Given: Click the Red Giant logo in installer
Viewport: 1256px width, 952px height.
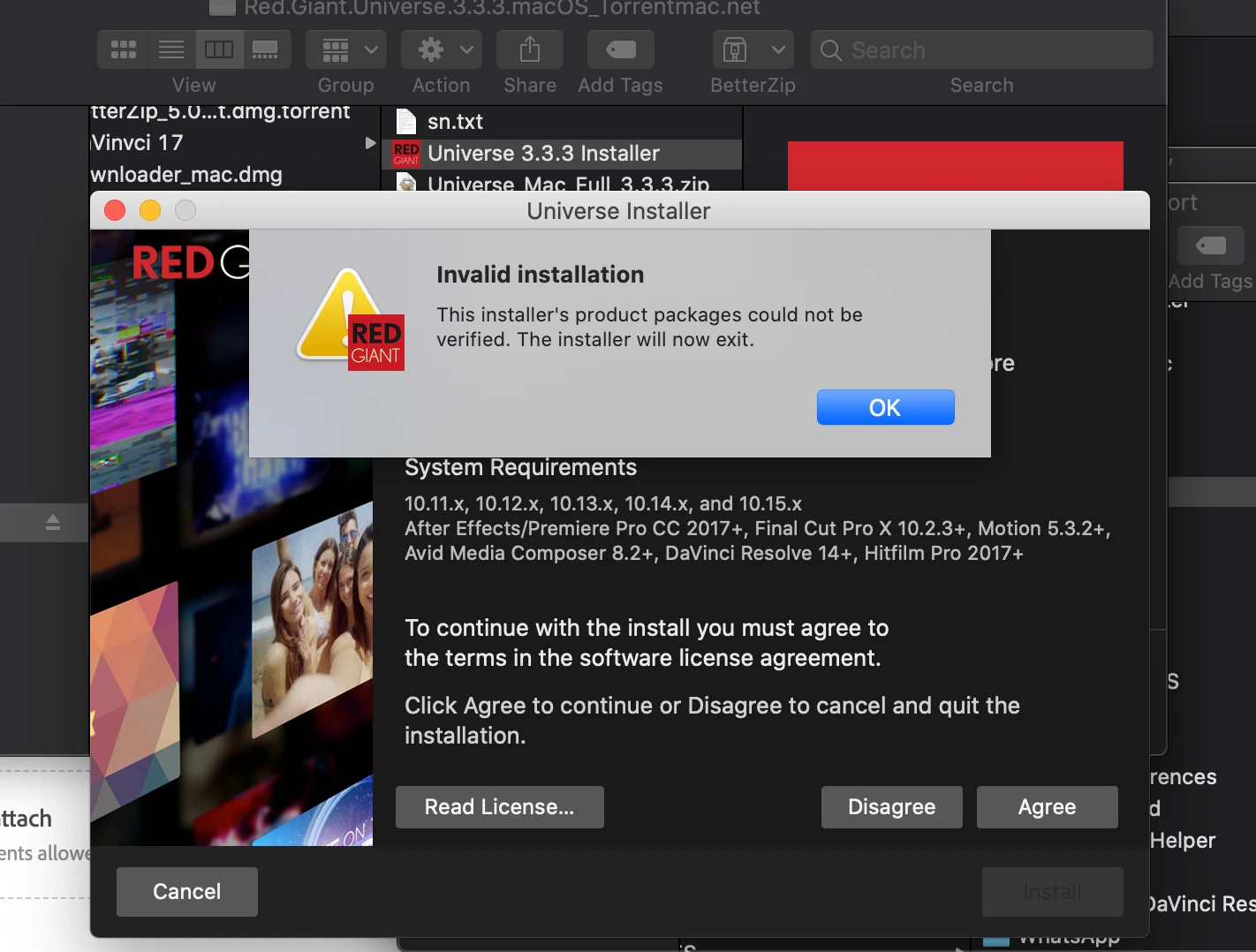Looking at the screenshot, I should coord(189,262).
